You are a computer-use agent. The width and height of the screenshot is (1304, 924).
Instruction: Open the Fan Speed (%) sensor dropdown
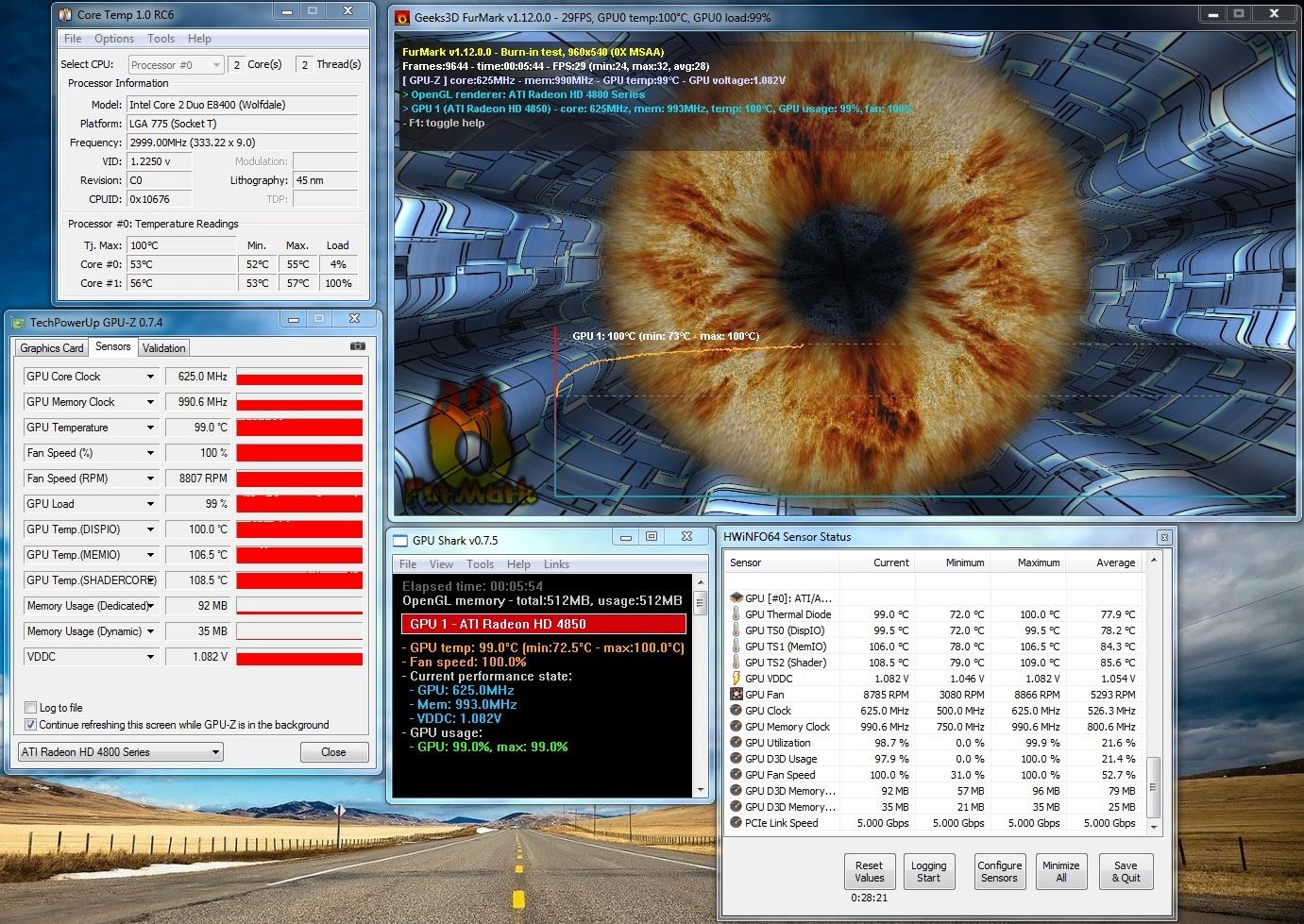tap(149, 452)
